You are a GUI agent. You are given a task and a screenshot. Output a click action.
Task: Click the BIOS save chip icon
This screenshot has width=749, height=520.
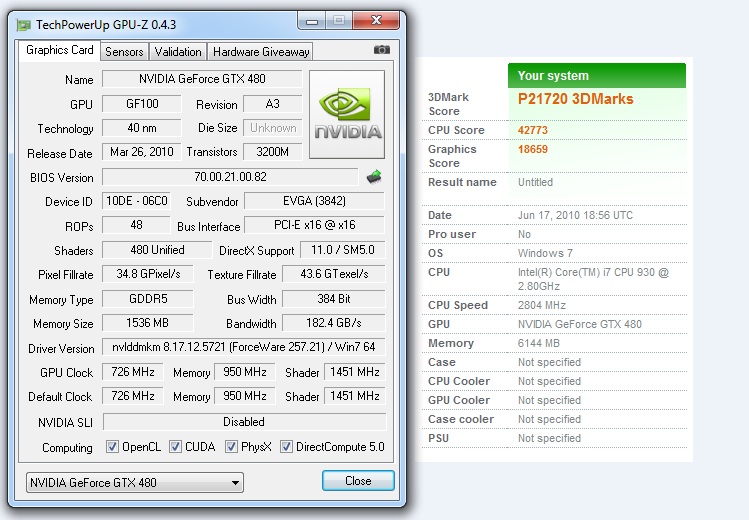point(374,177)
